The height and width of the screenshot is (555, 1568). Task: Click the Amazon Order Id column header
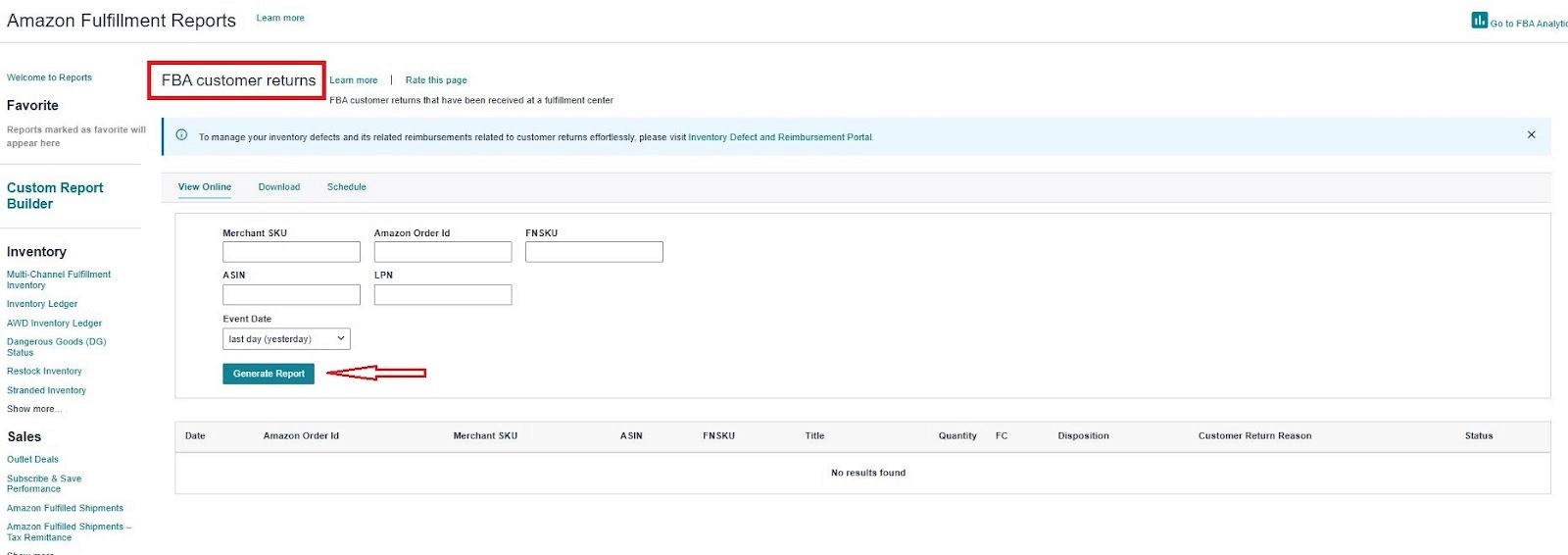301,435
